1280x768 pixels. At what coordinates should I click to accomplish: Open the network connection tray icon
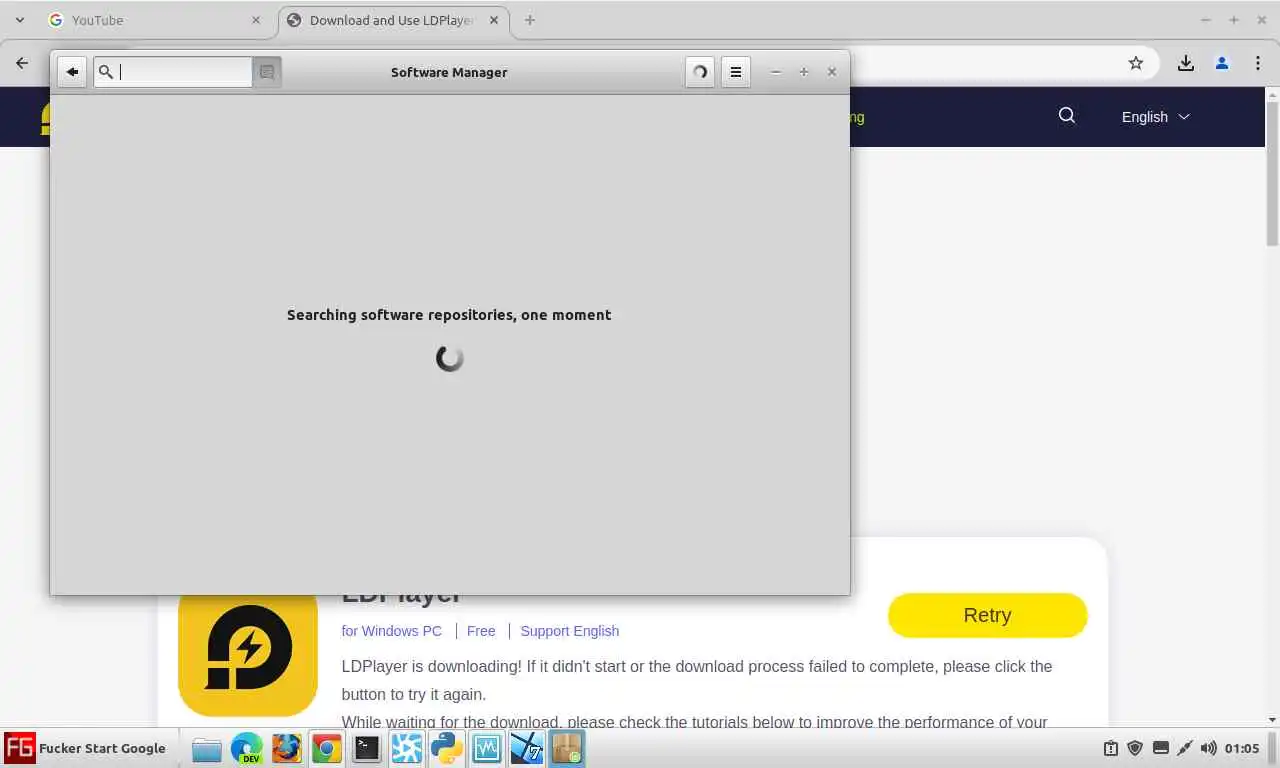pyautogui.click(x=1184, y=748)
